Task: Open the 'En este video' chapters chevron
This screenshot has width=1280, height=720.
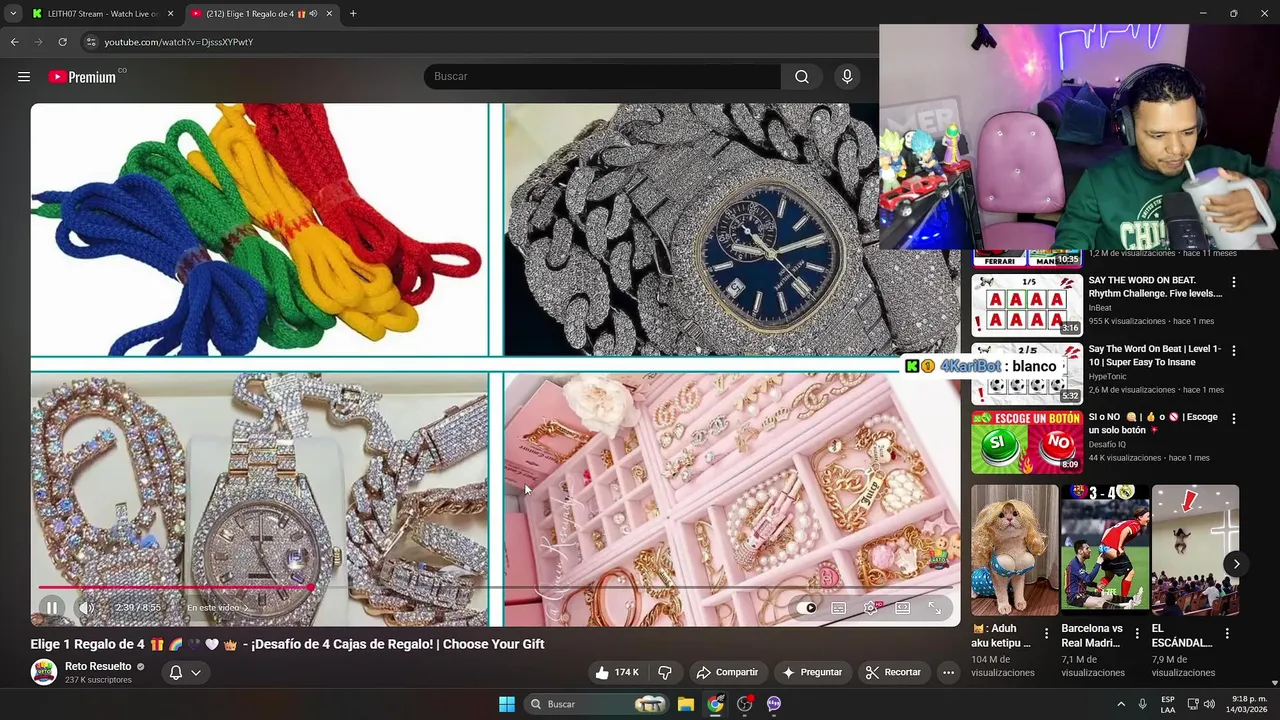Action: [246, 608]
